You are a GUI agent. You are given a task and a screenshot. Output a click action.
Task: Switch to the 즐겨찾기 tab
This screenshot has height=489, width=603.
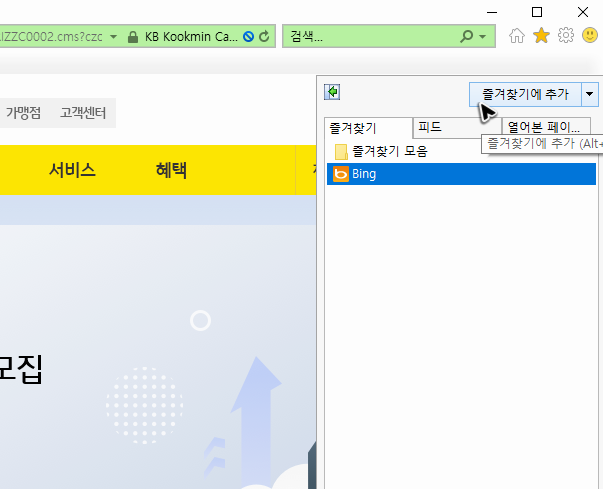point(368,128)
